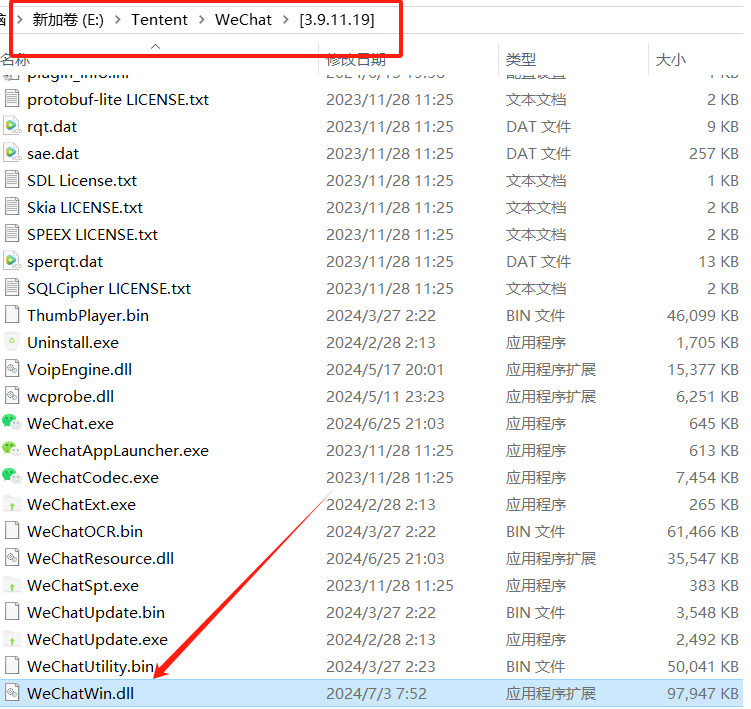Click the WechatCodec.exe green icon
This screenshot has height=709, width=751.
pos(12,477)
